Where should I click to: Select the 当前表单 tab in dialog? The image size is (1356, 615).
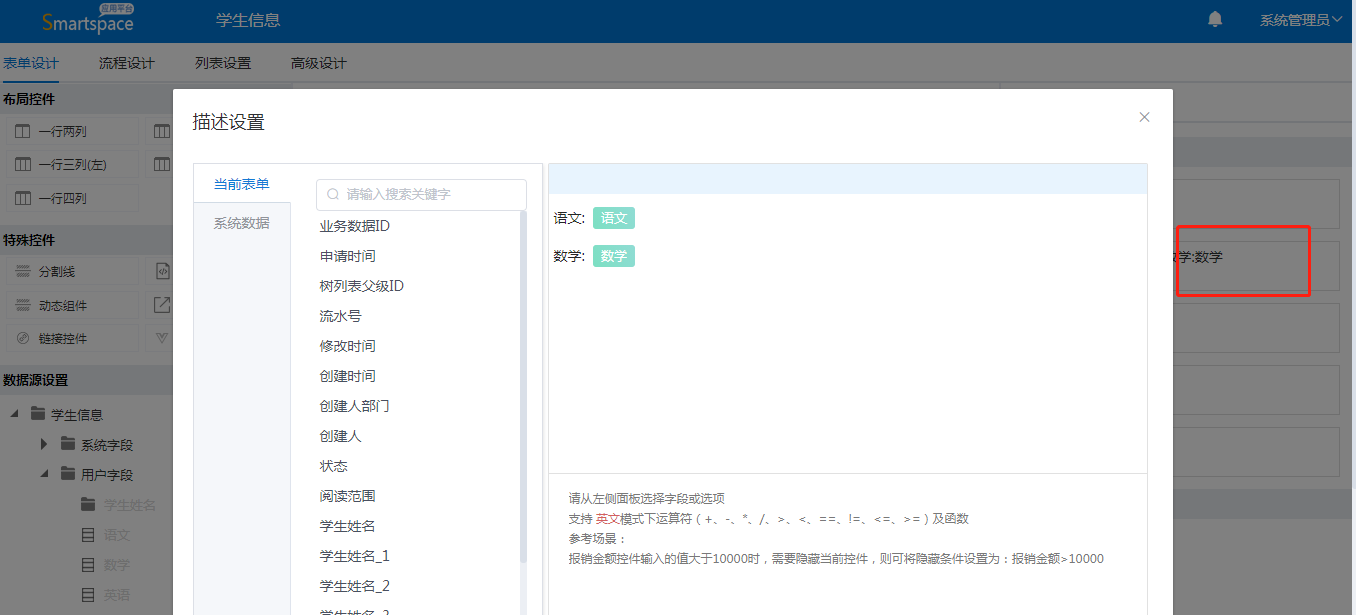pyautogui.click(x=242, y=184)
